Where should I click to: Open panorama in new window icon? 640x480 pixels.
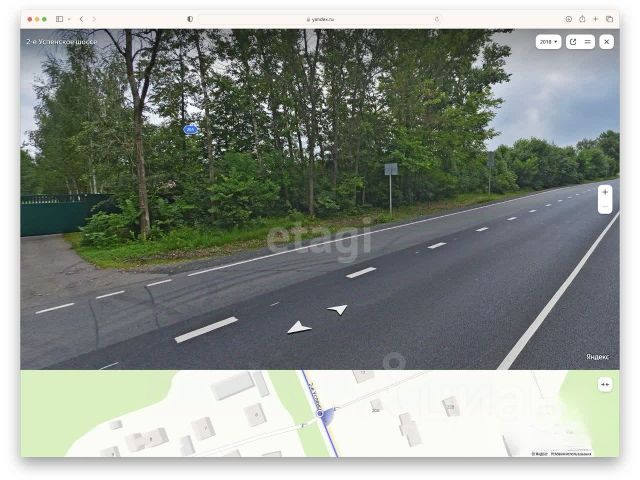pos(573,42)
